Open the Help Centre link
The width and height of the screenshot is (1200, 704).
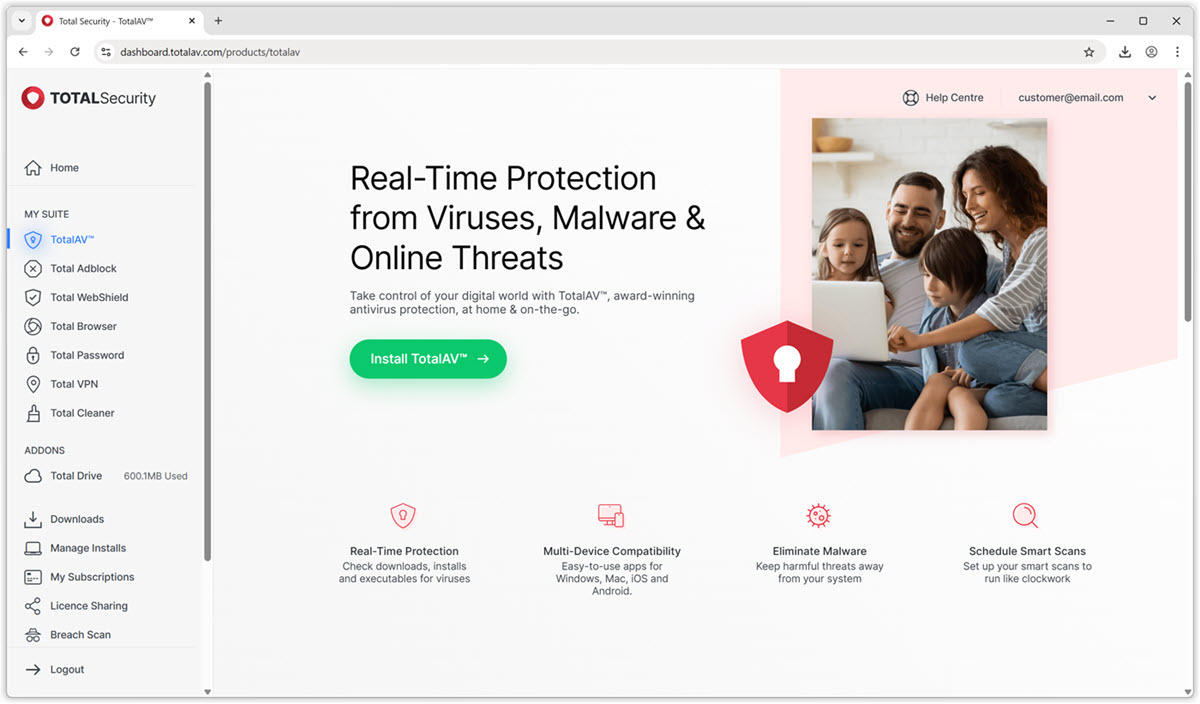[x=943, y=98]
